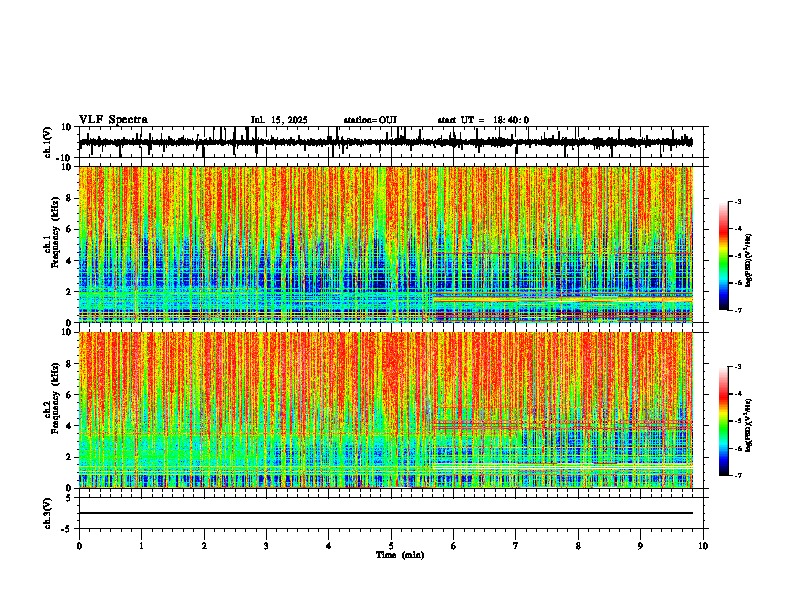The image size is (792, 612).
Task: Click the "-7" label on ch.2 color scale
Action: click(737, 475)
